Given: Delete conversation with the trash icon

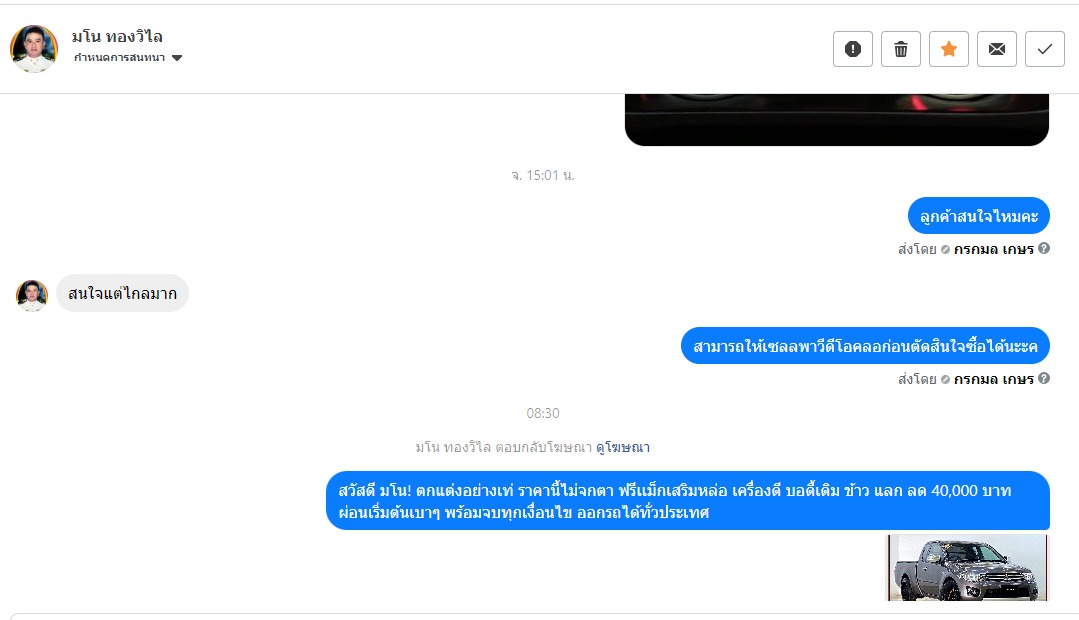Looking at the screenshot, I should [x=901, y=49].
